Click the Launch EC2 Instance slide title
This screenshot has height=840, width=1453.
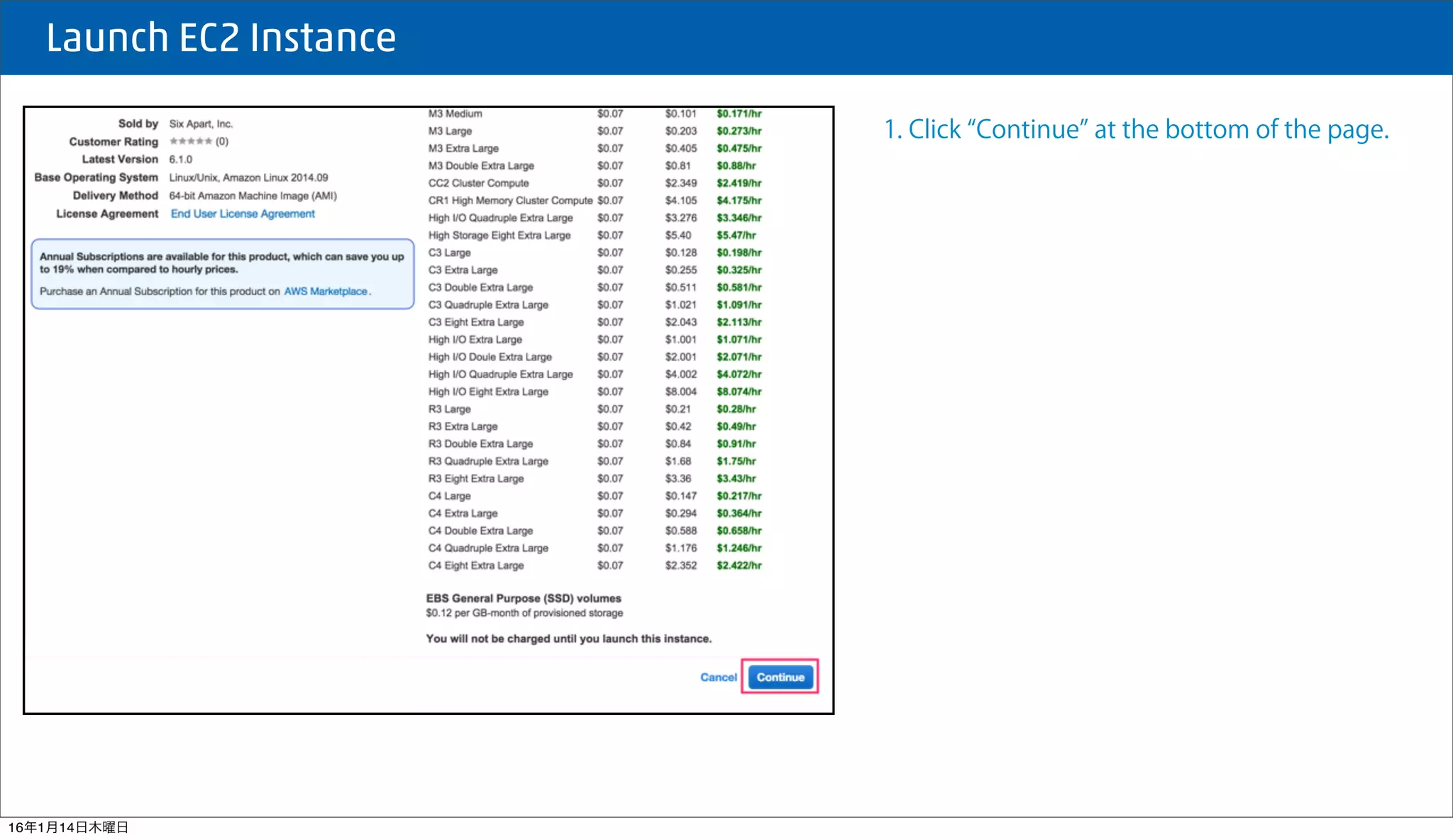[x=221, y=38]
